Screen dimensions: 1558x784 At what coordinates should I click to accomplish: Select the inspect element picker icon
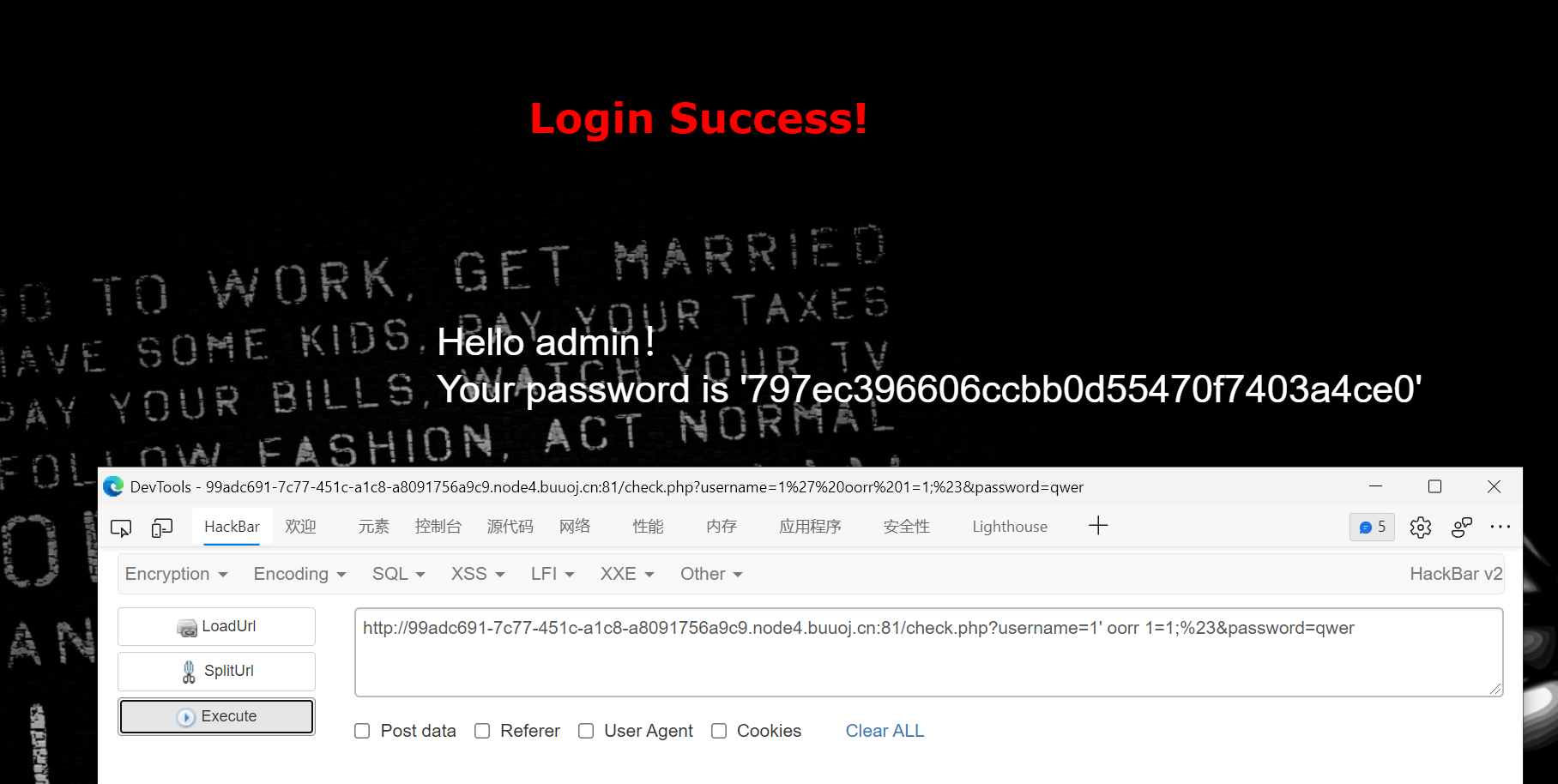click(121, 528)
